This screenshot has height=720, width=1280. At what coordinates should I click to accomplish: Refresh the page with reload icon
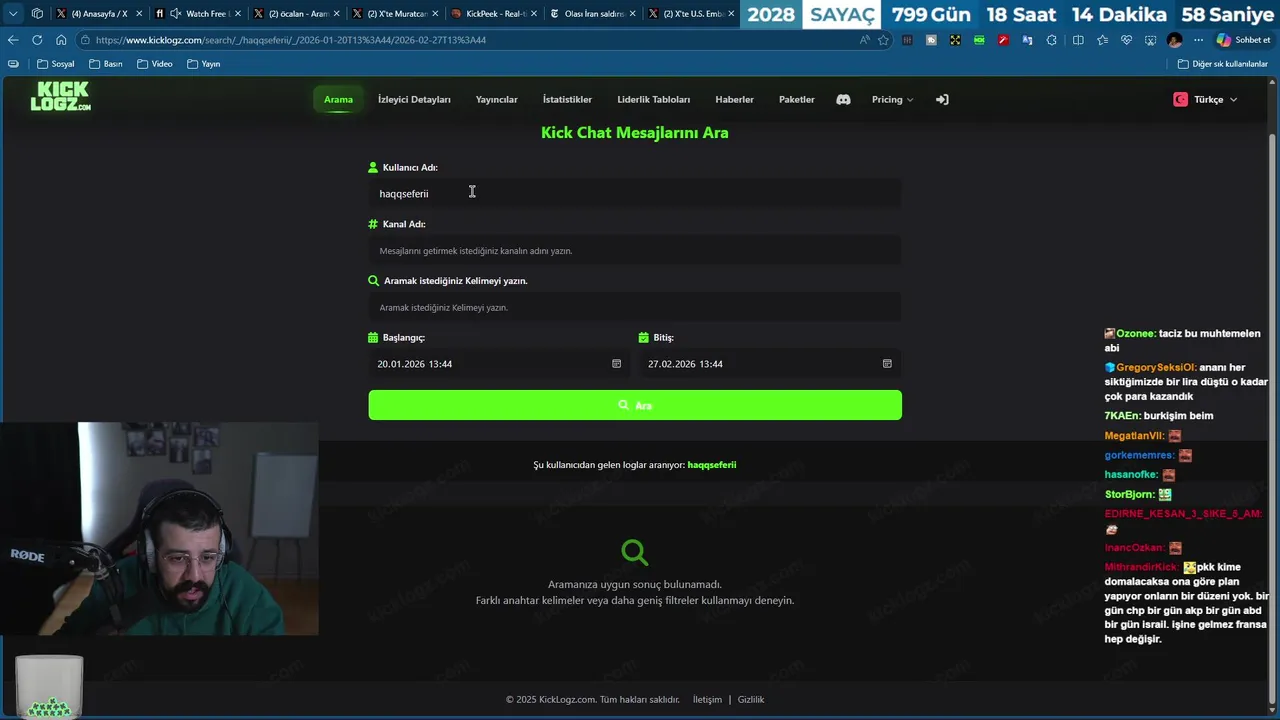37,40
